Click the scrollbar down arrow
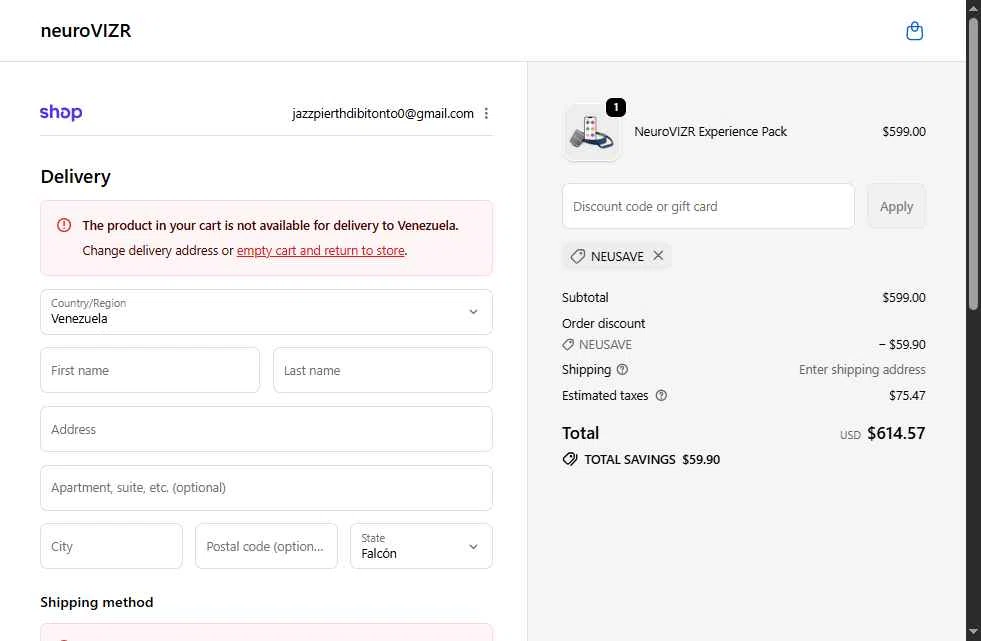Viewport: 981px width, 641px height. point(973,633)
